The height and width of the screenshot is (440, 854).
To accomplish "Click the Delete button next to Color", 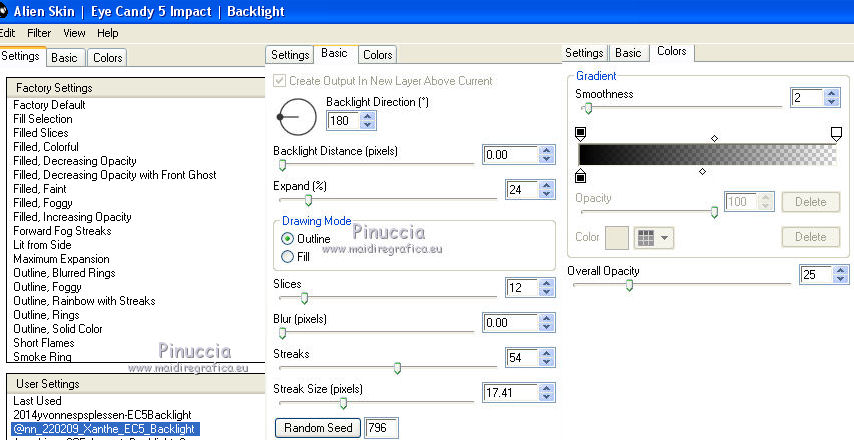I will pos(810,237).
